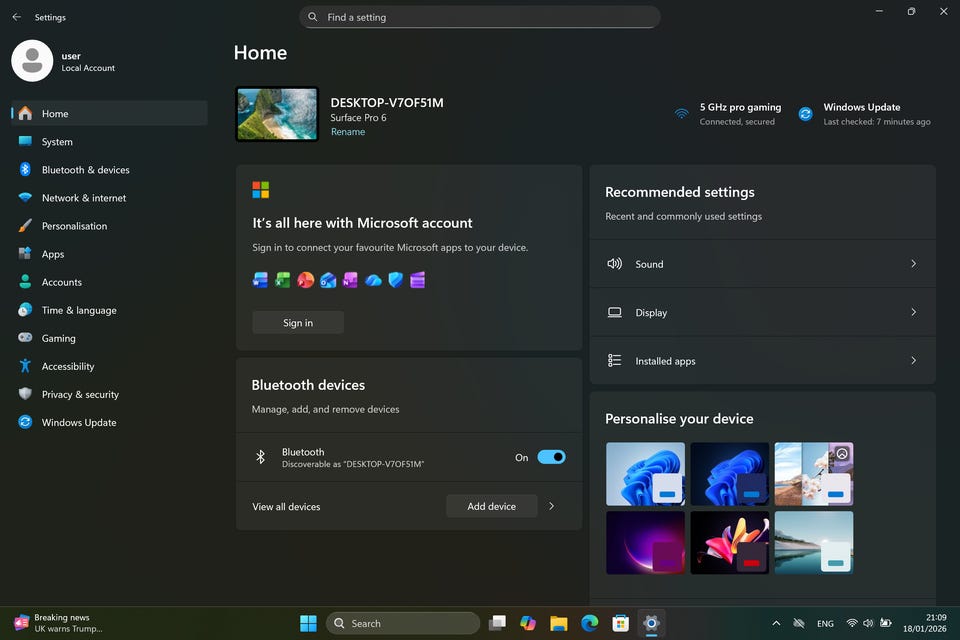Expand the Installed apps row
960x640 pixels.
pos(913,361)
